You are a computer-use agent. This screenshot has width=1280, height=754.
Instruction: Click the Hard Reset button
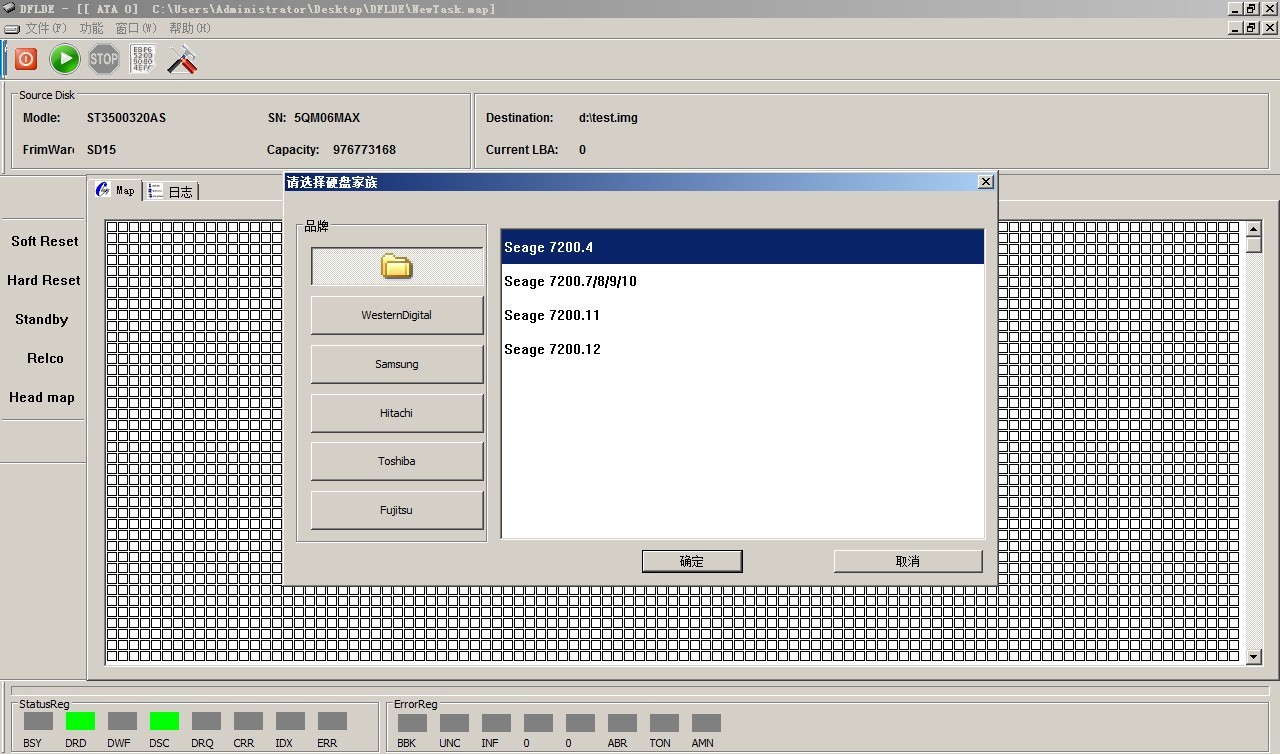(x=44, y=280)
